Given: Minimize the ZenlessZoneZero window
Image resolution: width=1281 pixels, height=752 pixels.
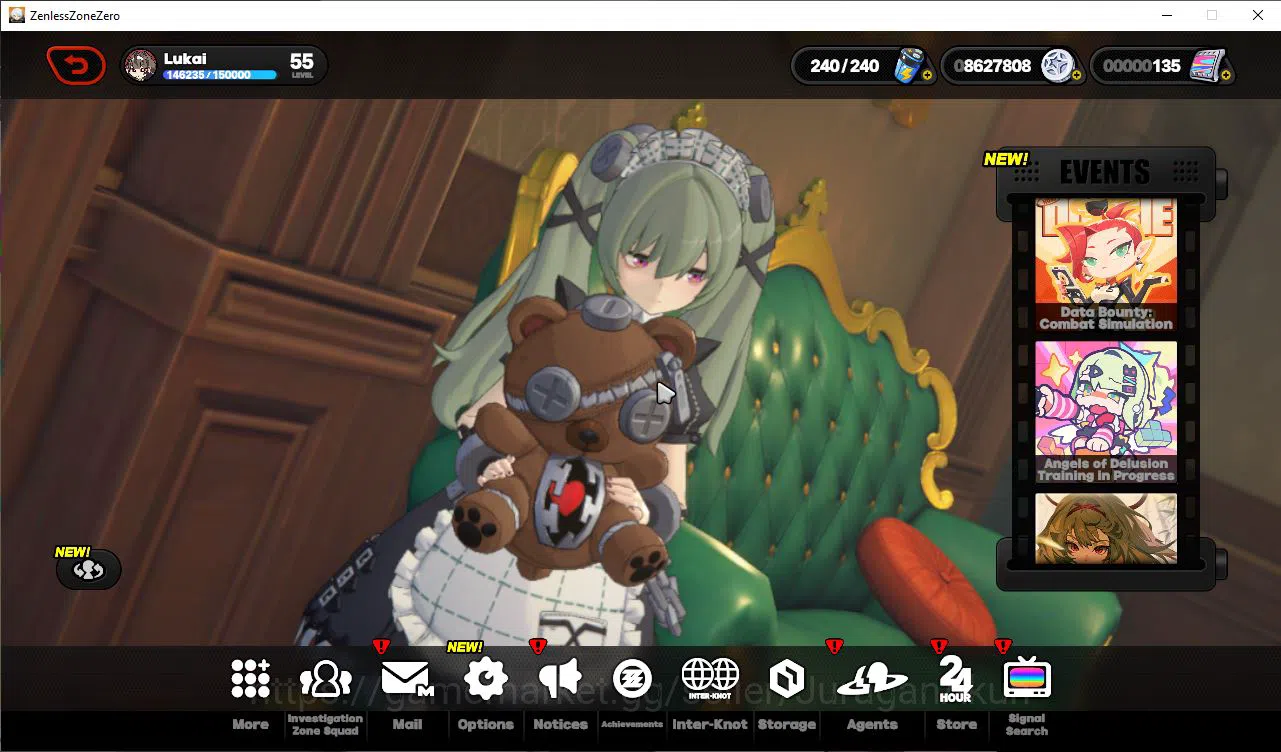Looking at the screenshot, I should (1166, 15).
